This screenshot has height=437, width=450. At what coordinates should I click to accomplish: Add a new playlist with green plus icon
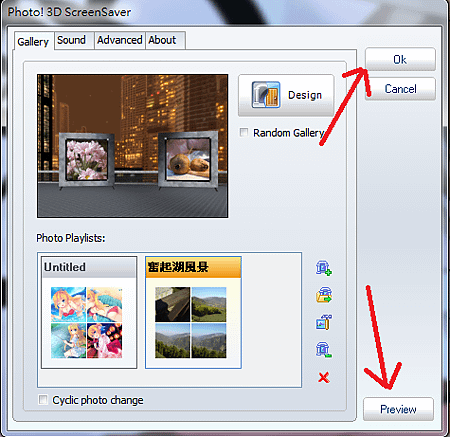point(323,268)
